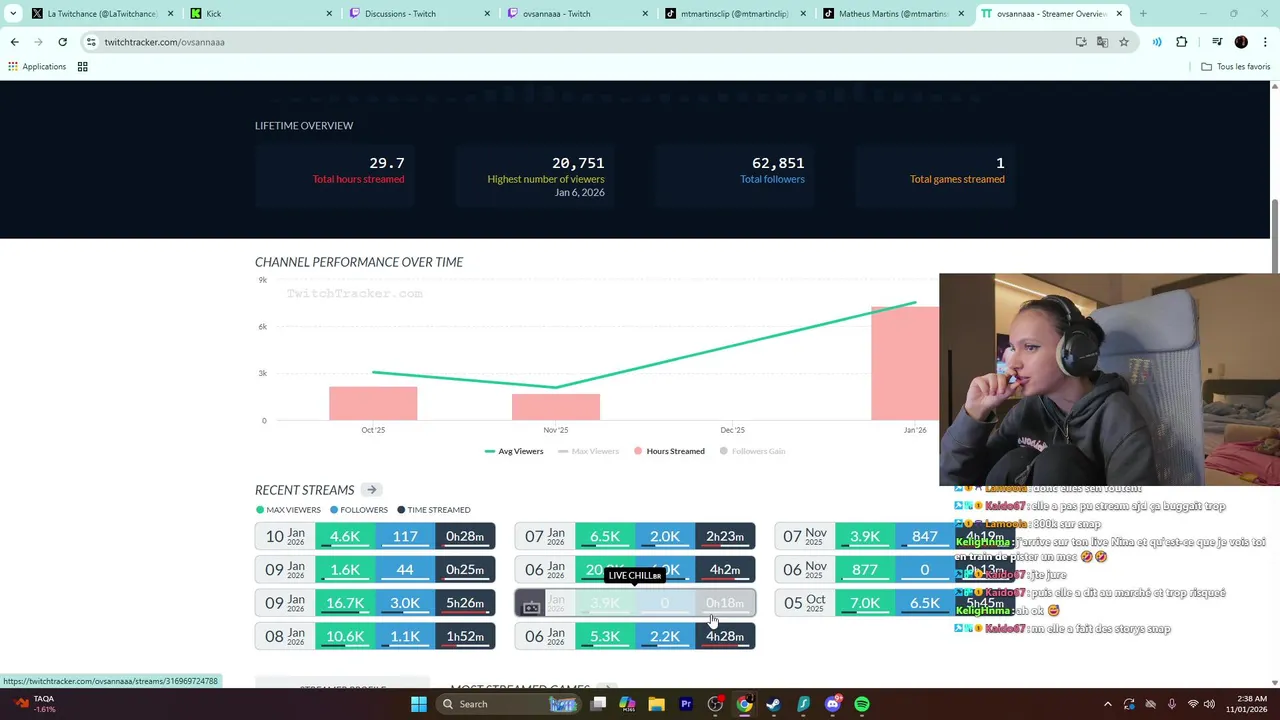This screenshot has height=720, width=1280.
Task: Toggle the Avg Viewers chart series
Action: point(514,451)
